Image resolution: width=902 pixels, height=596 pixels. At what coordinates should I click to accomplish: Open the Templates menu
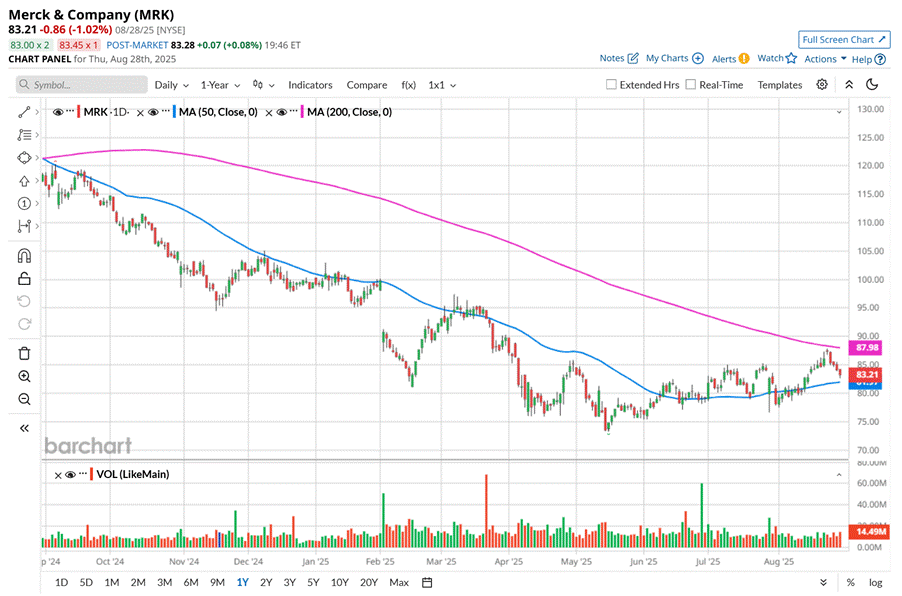tap(779, 85)
